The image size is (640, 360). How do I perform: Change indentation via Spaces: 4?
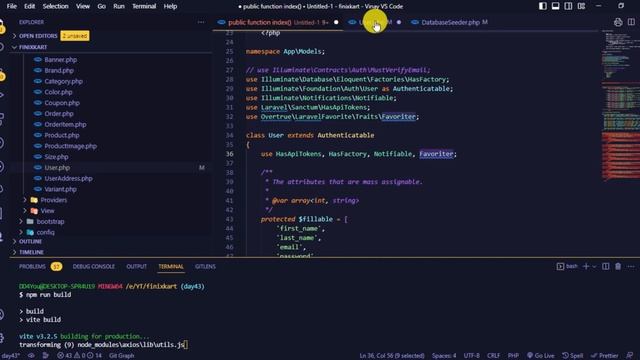[444, 356]
